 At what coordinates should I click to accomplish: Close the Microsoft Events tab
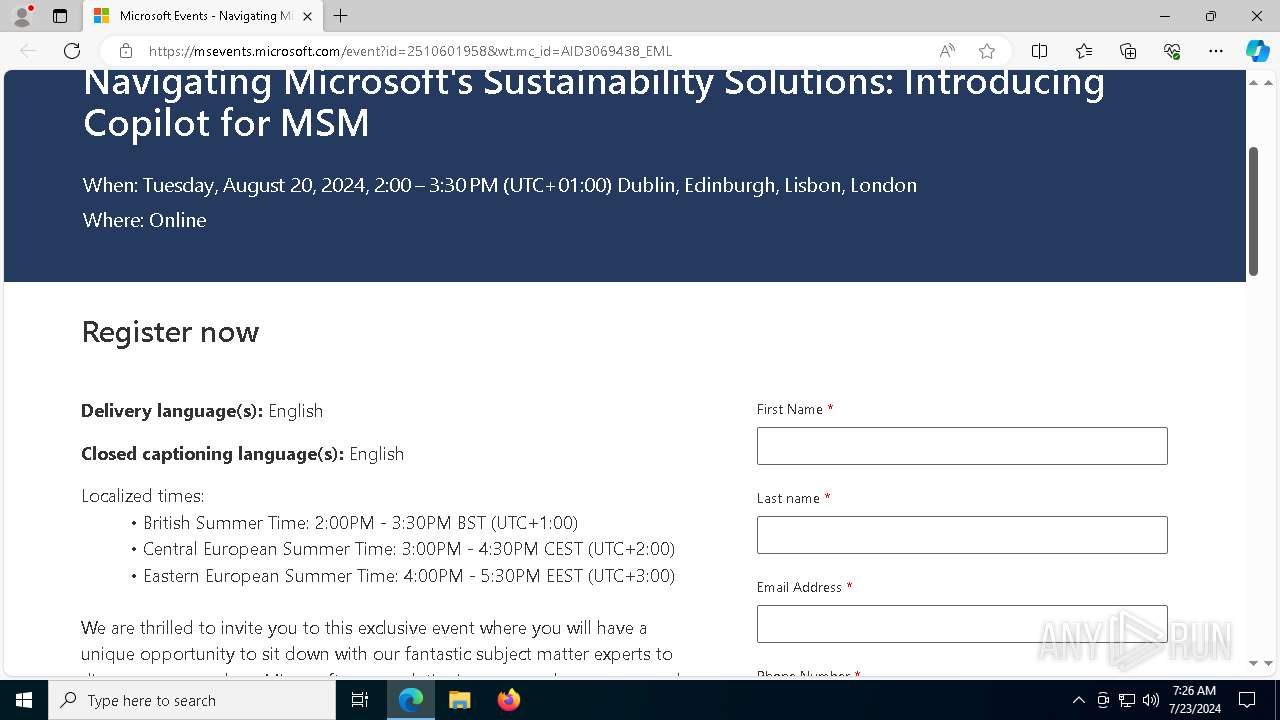[x=307, y=16]
